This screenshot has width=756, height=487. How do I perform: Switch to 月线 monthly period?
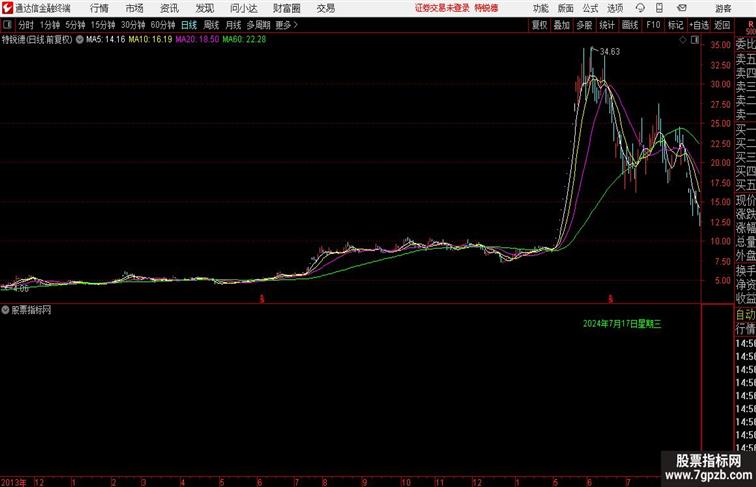tap(233, 25)
